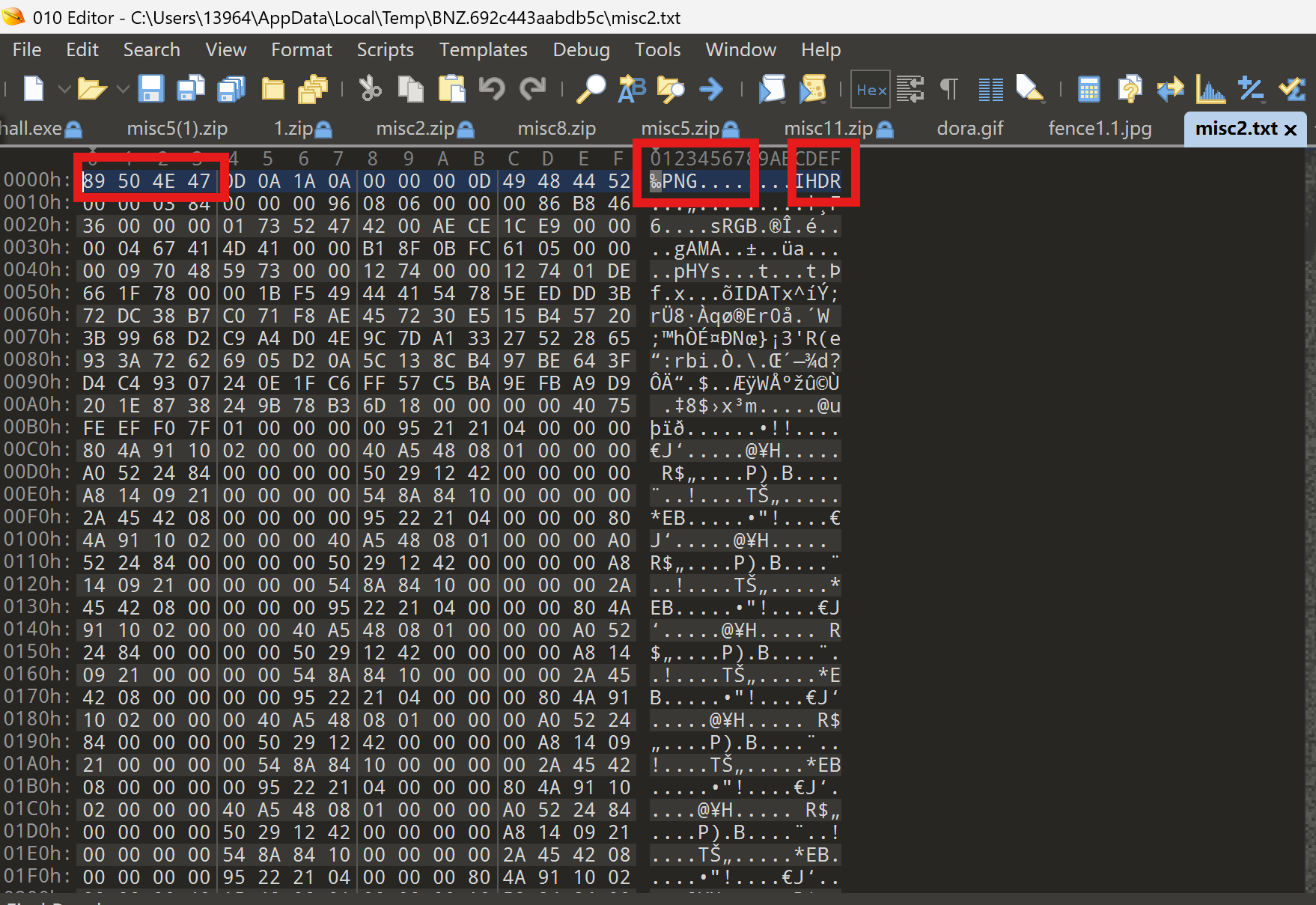Open the Tools menu
This screenshot has width=1316, height=905.
658,49
